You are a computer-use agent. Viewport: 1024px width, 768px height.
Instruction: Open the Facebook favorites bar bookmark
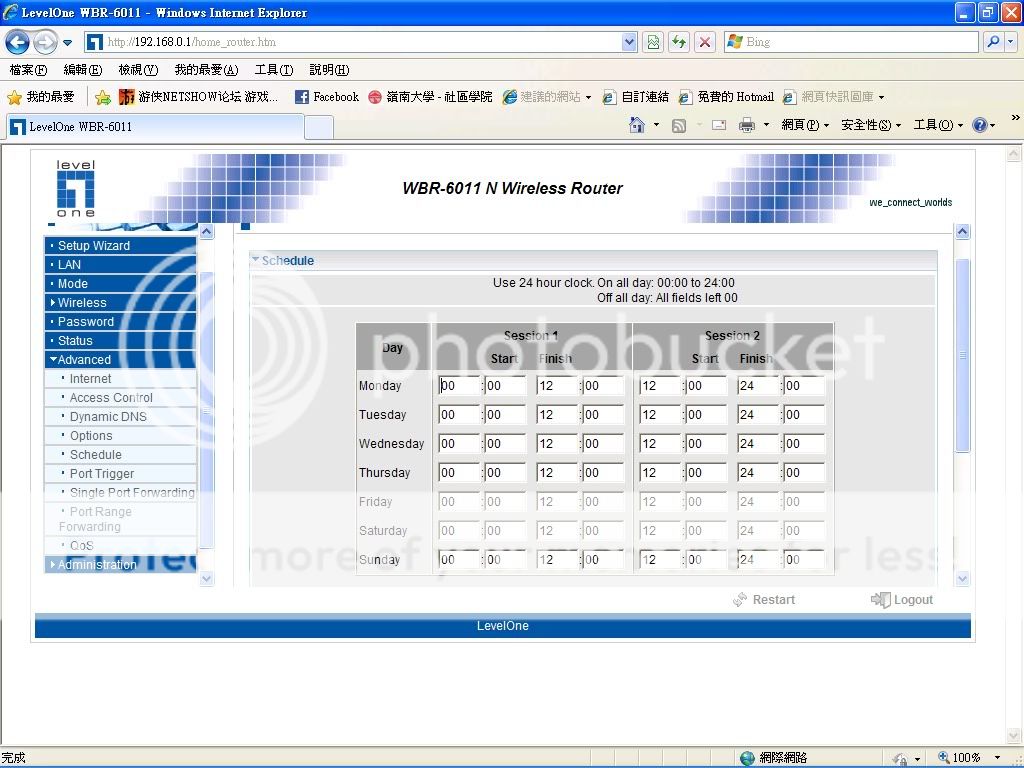326,97
